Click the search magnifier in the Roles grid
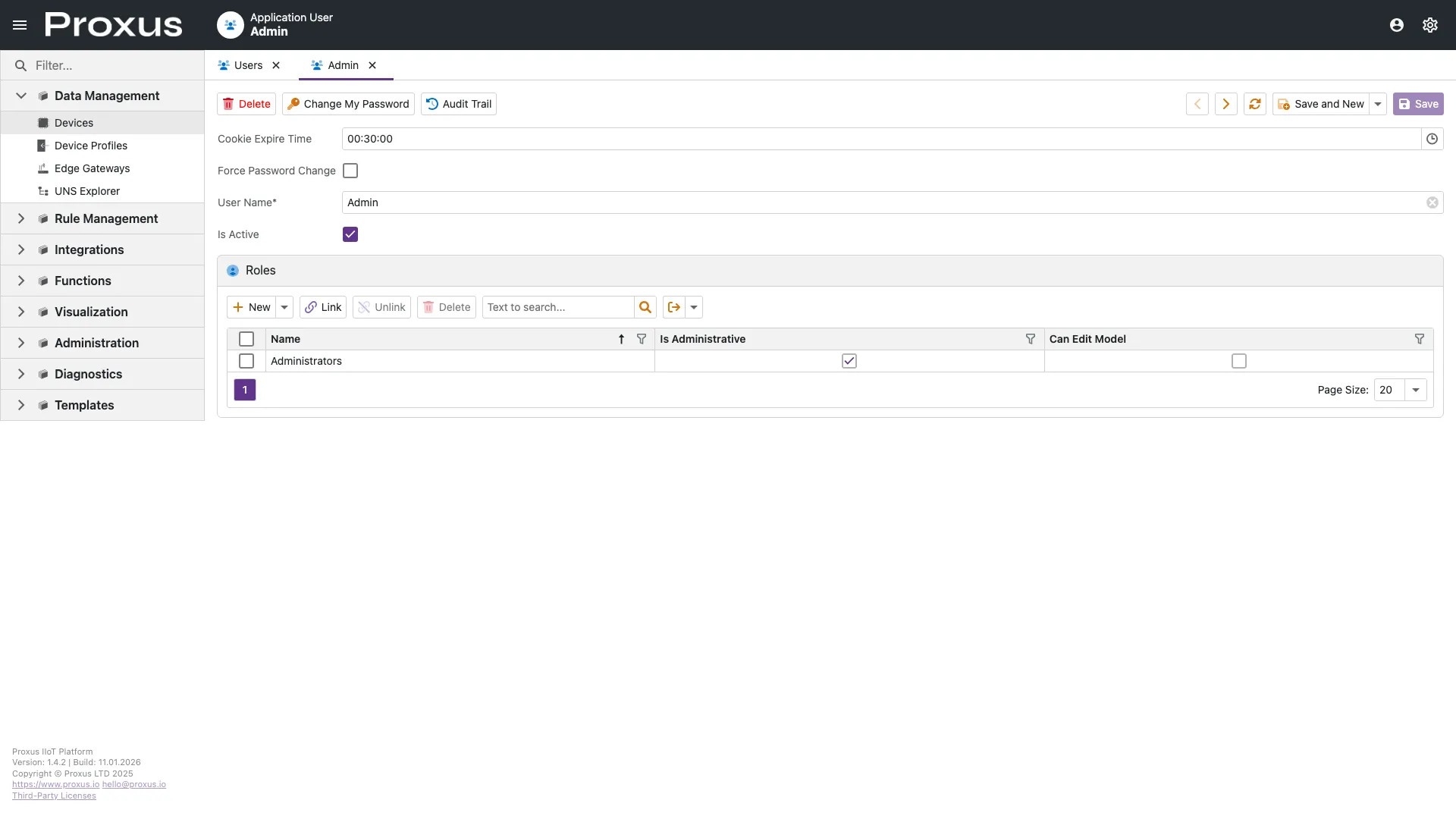This screenshot has height=819, width=1456. (645, 307)
